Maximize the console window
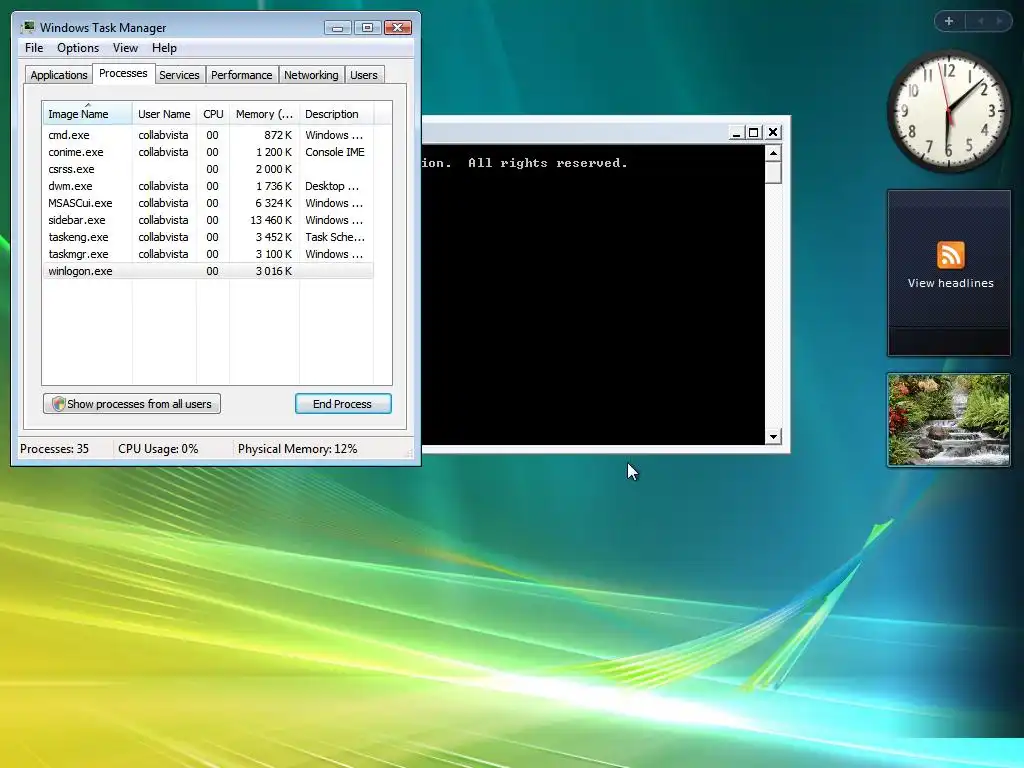The width and height of the screenshot is (1024, 768). (x=754, y=133)
